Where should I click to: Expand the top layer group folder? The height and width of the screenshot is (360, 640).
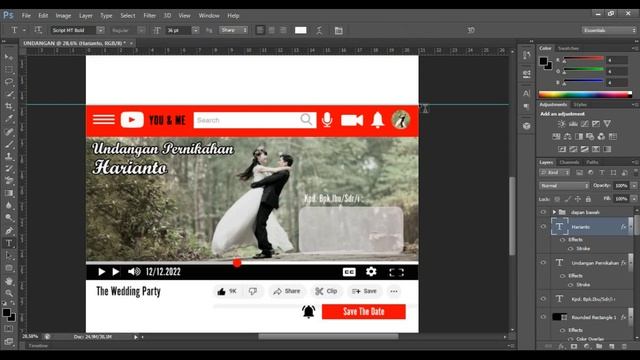coord(554,212)
